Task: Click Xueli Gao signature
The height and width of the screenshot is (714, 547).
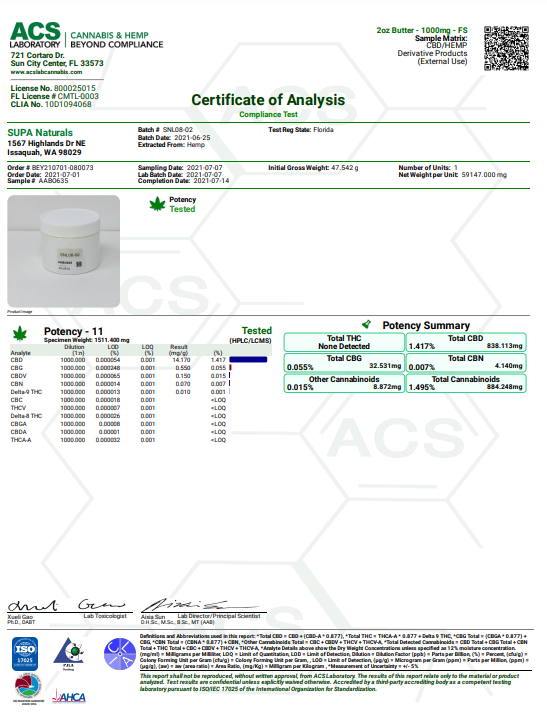Action: [66, 605]
